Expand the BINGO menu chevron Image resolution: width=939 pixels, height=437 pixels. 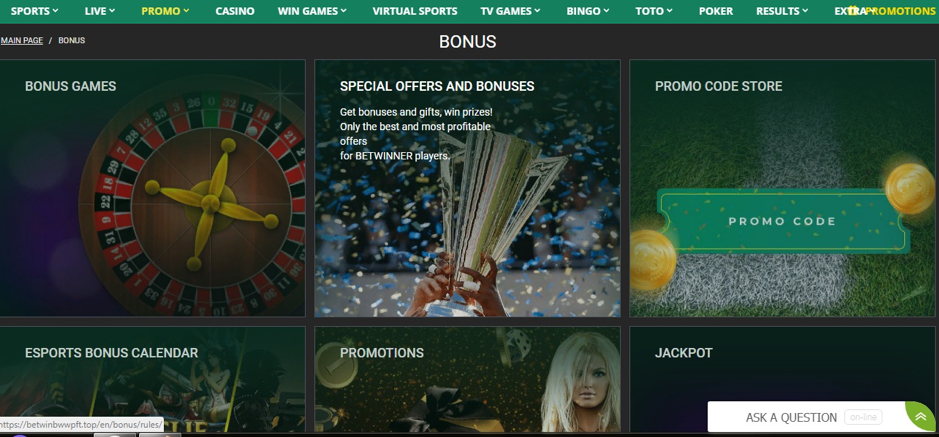click(588, 11)
